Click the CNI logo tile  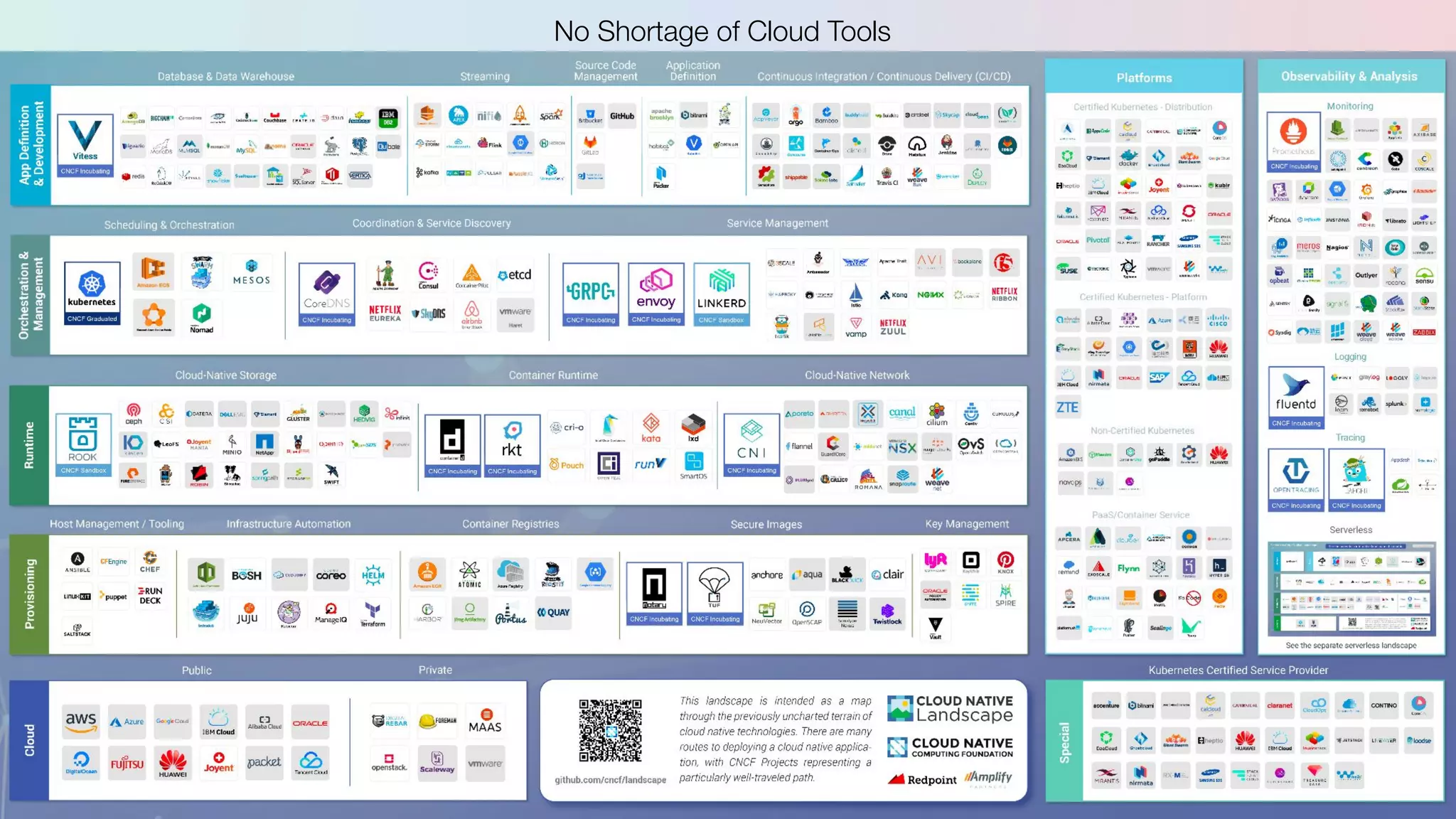[x=751, y=445]
